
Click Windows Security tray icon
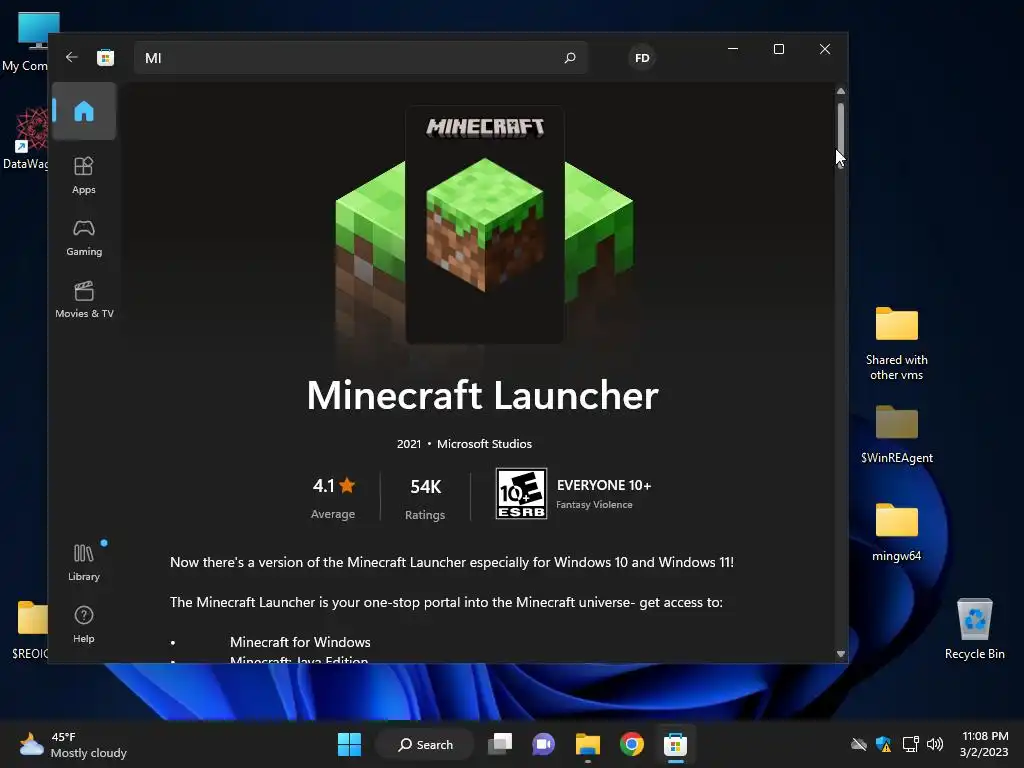[x=884, y=744]
